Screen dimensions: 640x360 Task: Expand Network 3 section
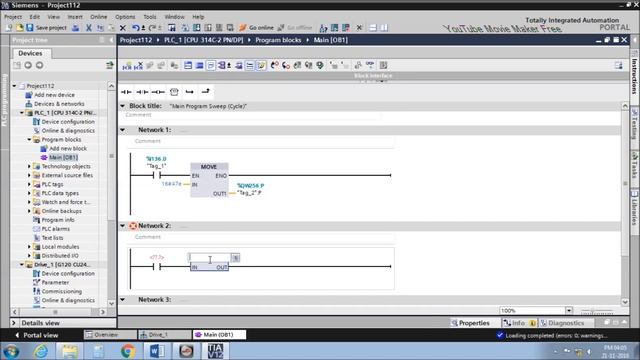pyautogui.click(x=122, y=300)
